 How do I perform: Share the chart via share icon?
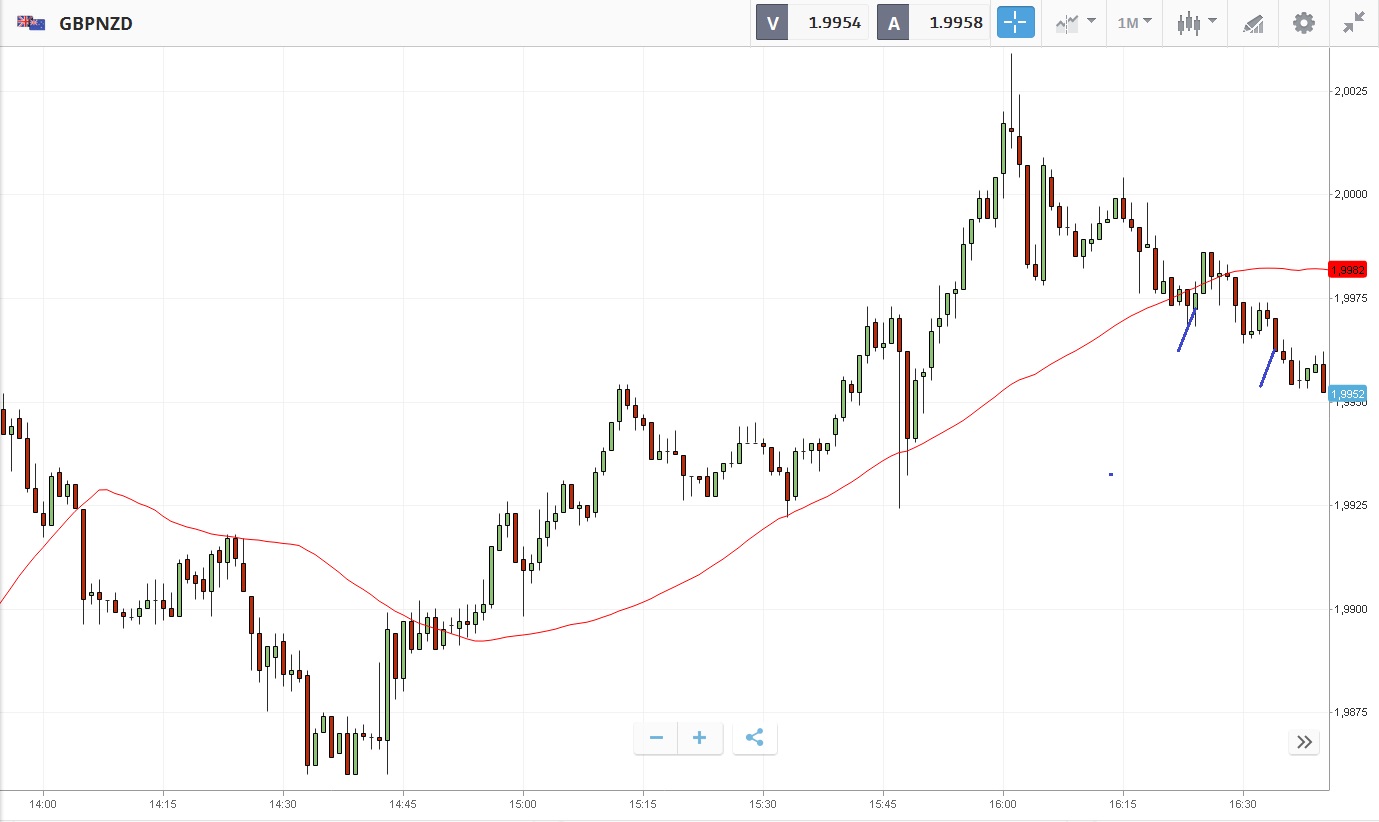755,738
